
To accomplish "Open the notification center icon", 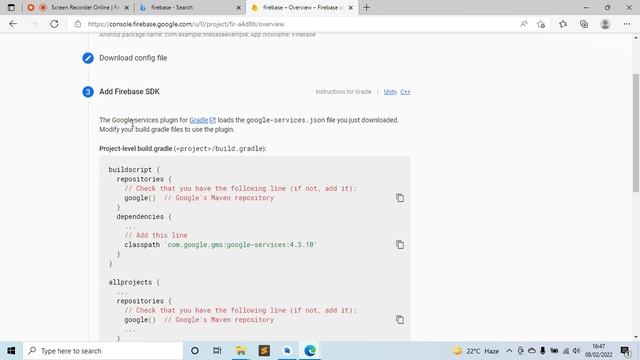I will pos(625,351).
